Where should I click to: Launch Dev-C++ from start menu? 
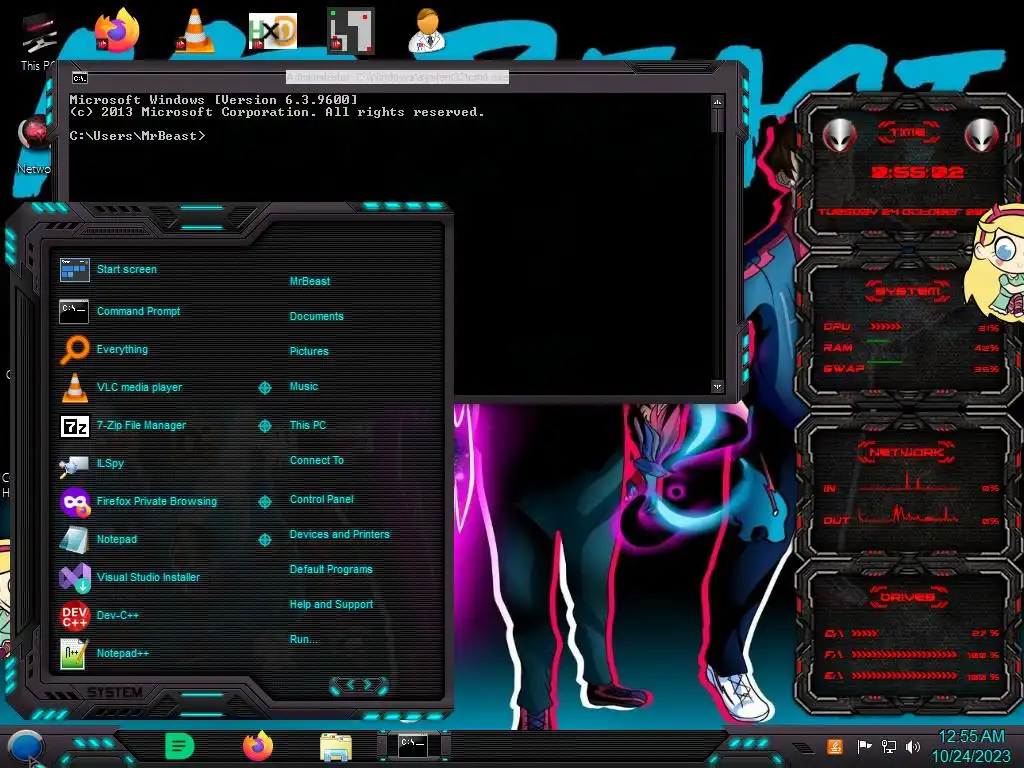[74, 615]
